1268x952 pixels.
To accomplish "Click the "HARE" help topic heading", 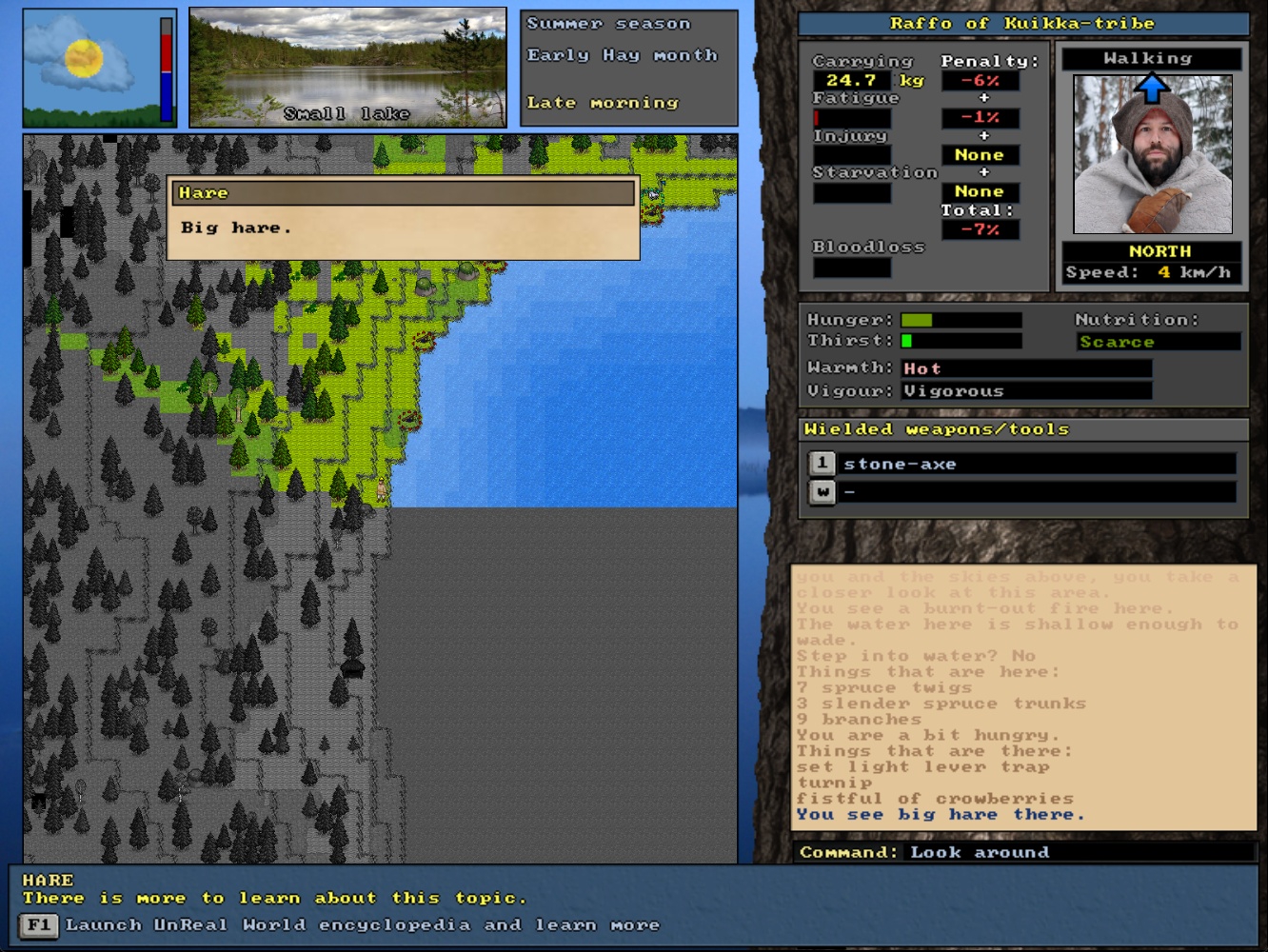I will click(x=48, y=881).
